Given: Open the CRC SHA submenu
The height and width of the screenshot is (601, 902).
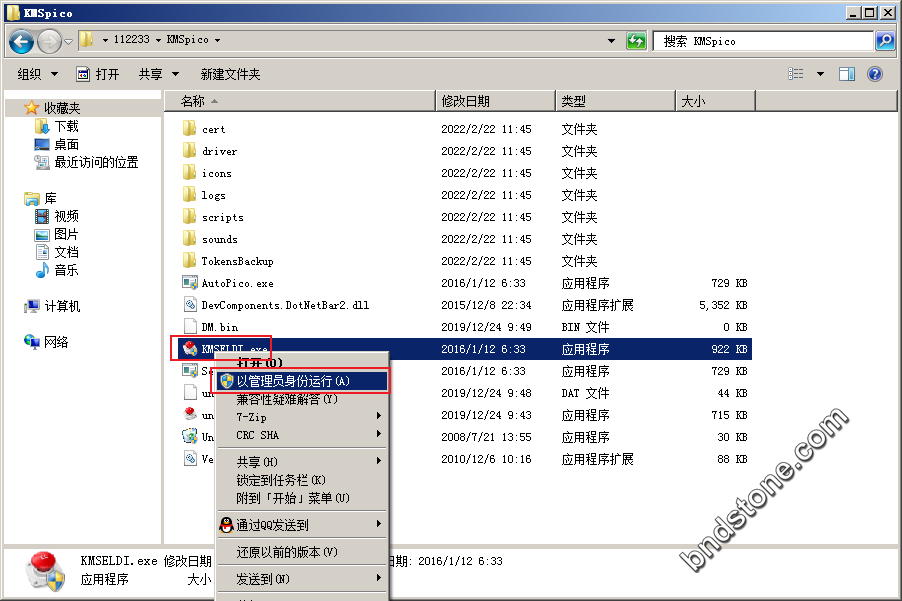Looking at the screenshot, I should click(x=302, y=435).
